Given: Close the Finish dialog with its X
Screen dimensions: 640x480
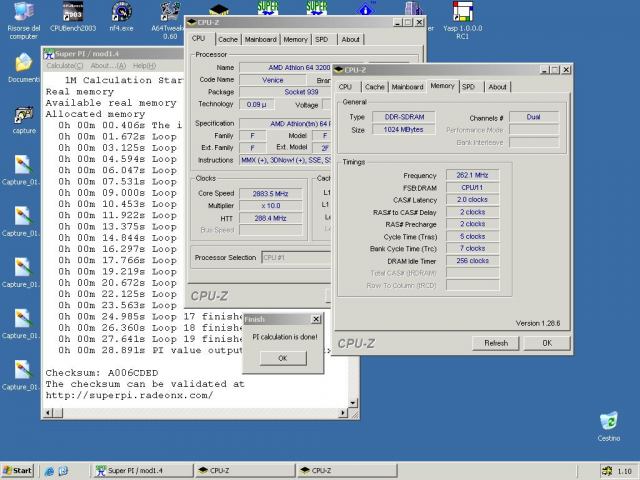Looking at the screenshot, I should point(316,319).
